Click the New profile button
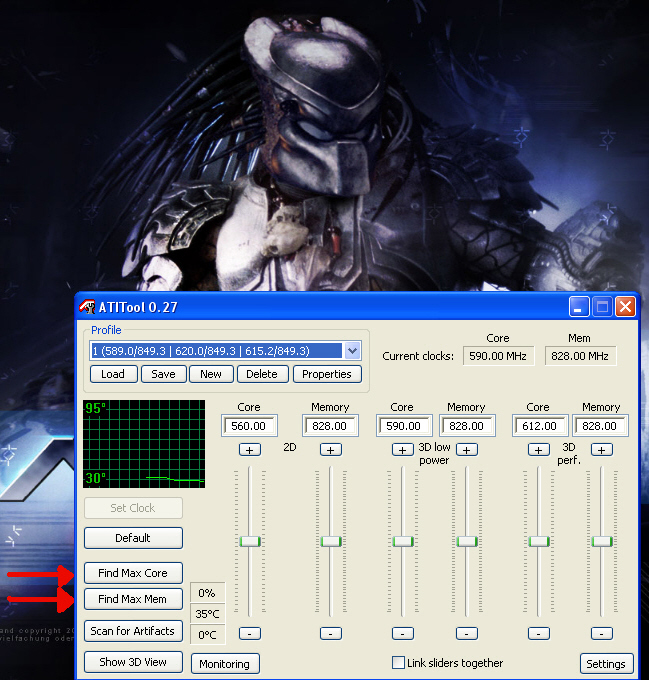Image resolution: width=649 pixels, height=680 pixels. (x=211, y=374)
